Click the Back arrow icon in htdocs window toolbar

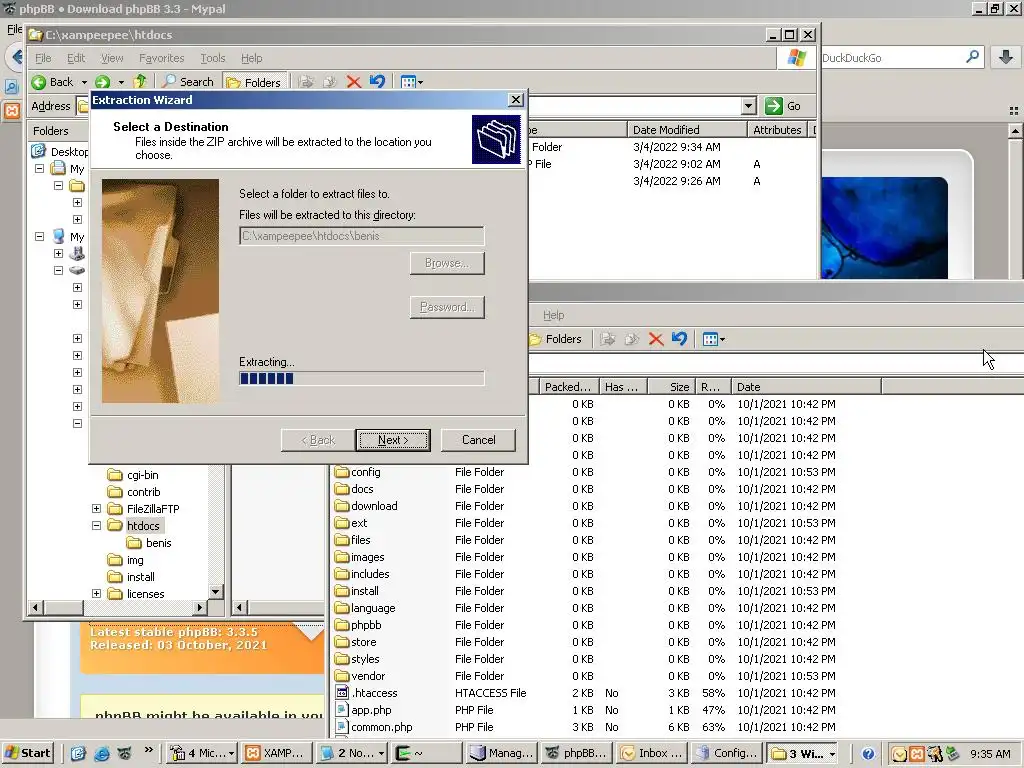(39, 82)
